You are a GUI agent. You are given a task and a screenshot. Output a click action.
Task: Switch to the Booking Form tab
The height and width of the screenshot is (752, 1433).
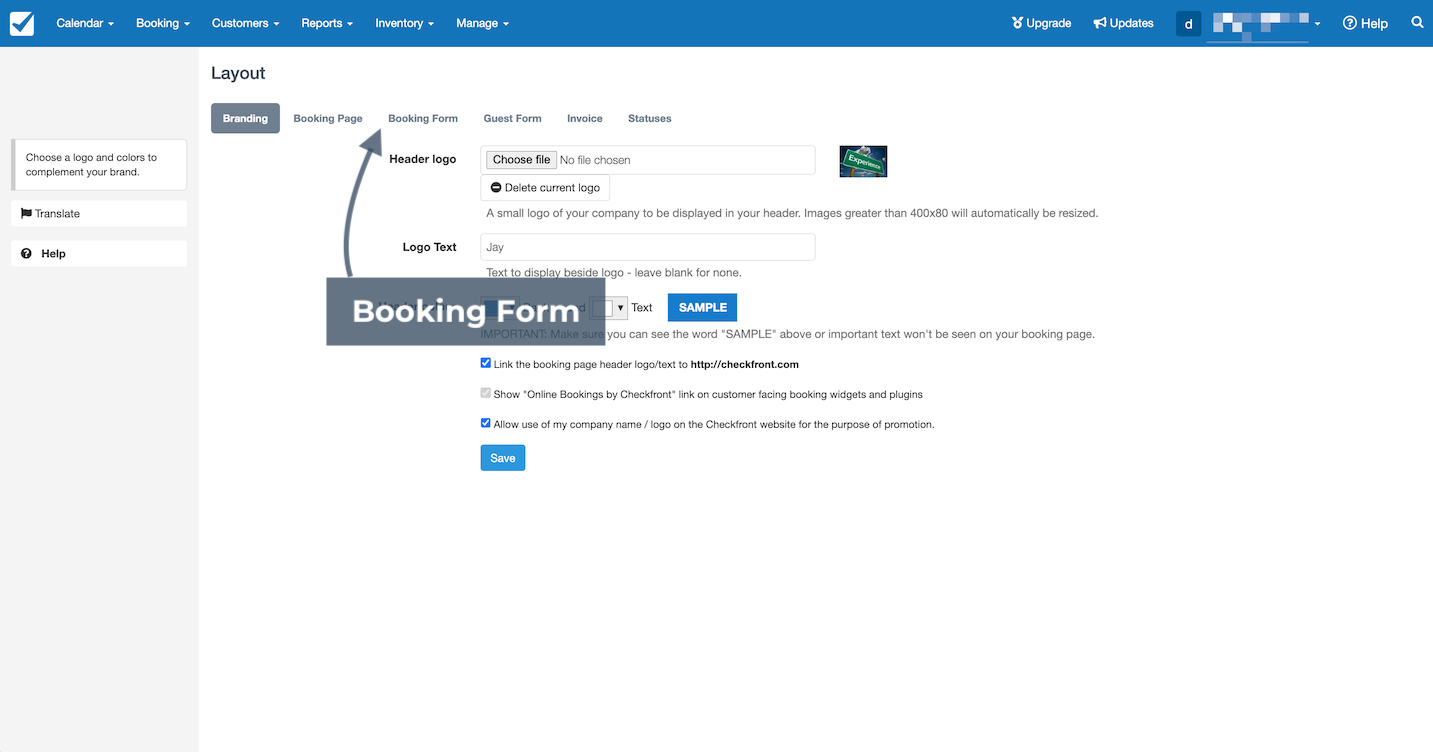click(x=423, y=118)
